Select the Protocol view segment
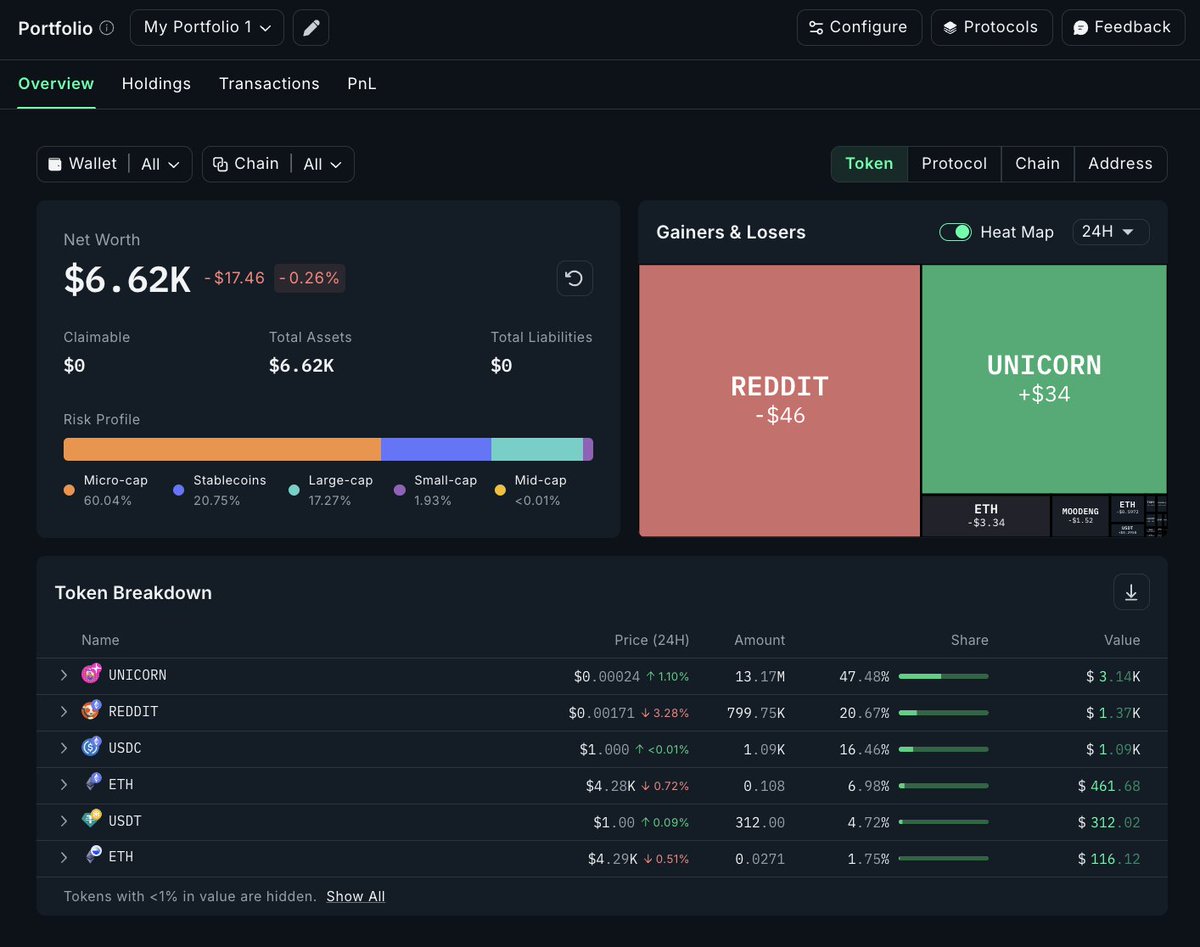The width and height of the screenshot is (1200, 947). pos(954,164)
